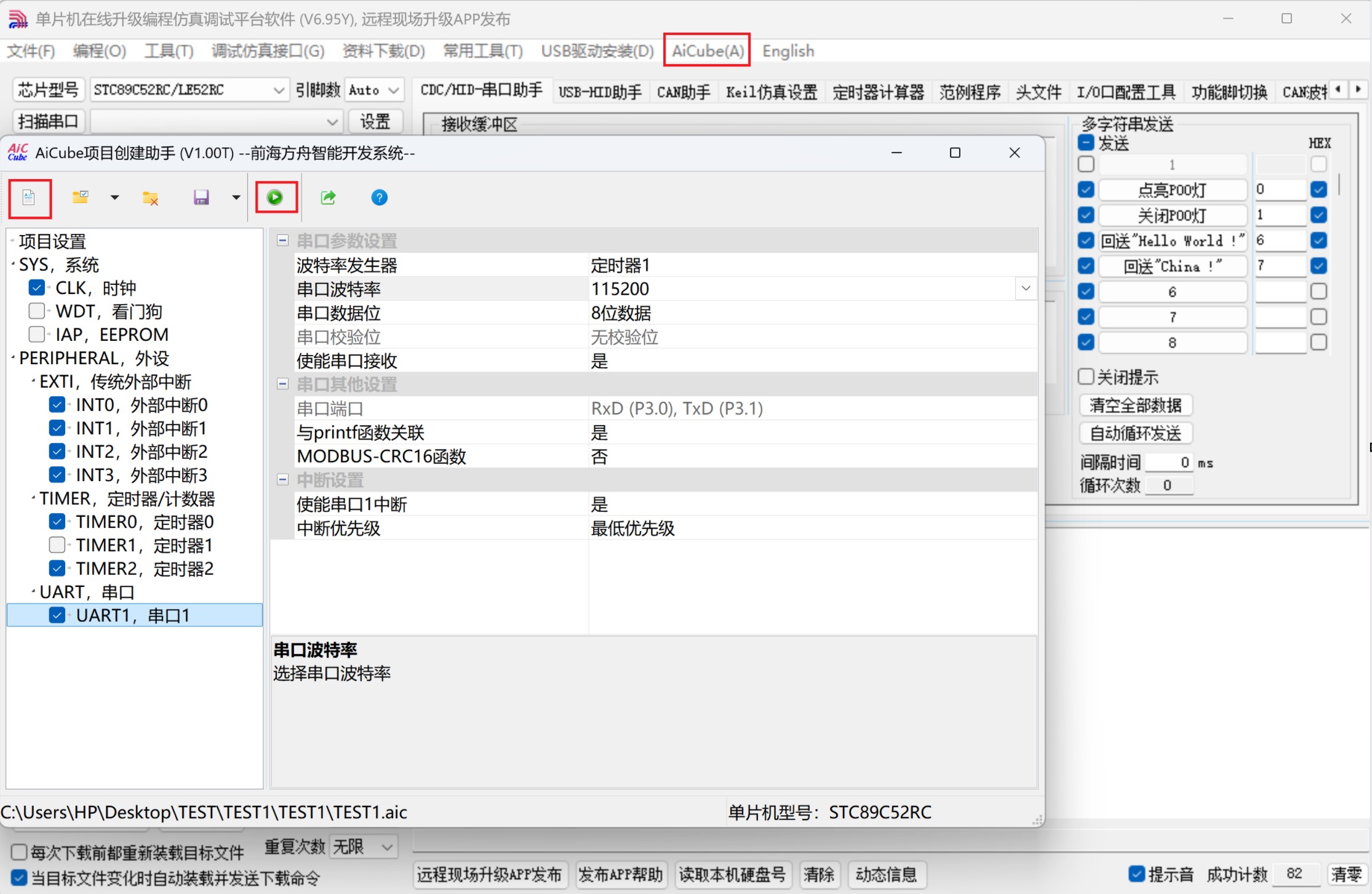Click the 回送"China !" send button
This screenshot has width=1372, height=894.
(x=1172, y=266)
